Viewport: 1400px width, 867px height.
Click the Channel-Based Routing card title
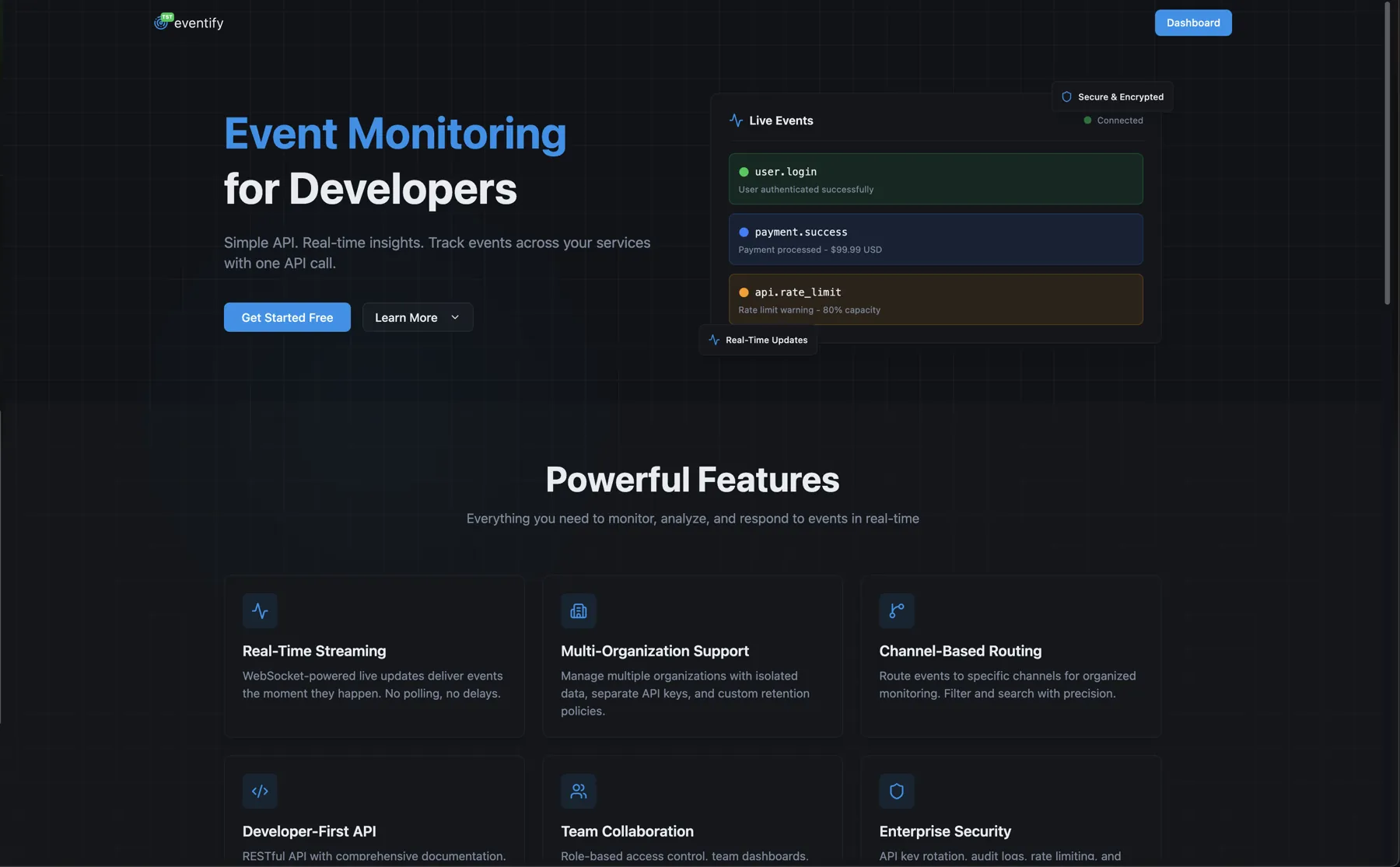[x=961, y=651]
